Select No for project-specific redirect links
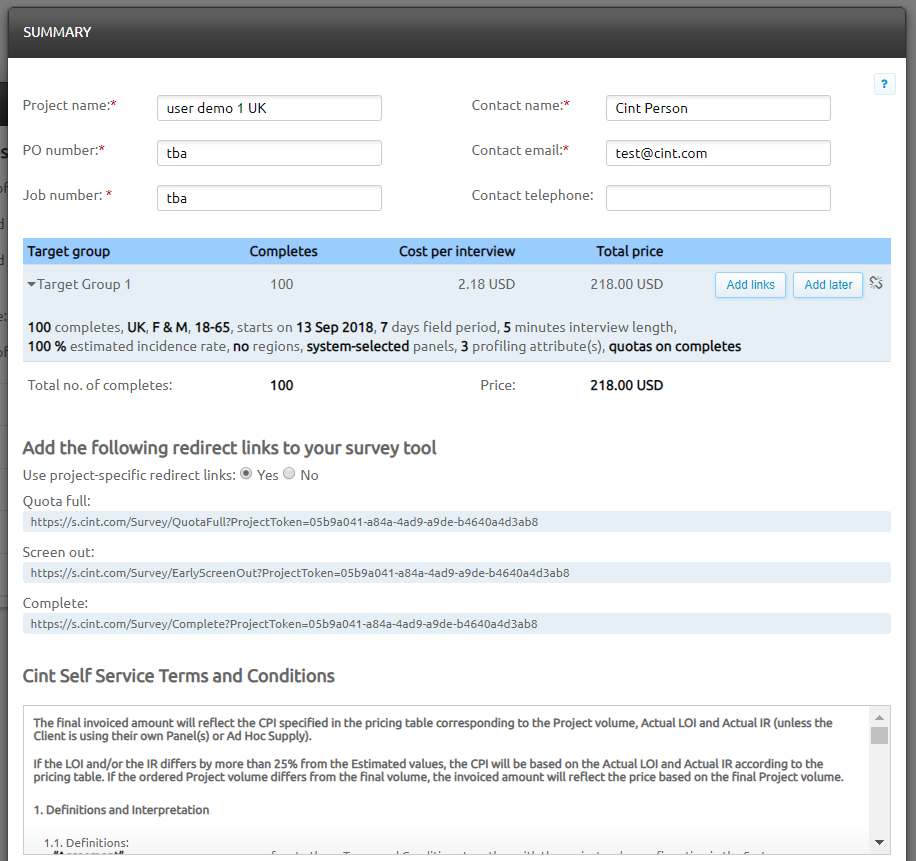 click(x=289, y=474)
